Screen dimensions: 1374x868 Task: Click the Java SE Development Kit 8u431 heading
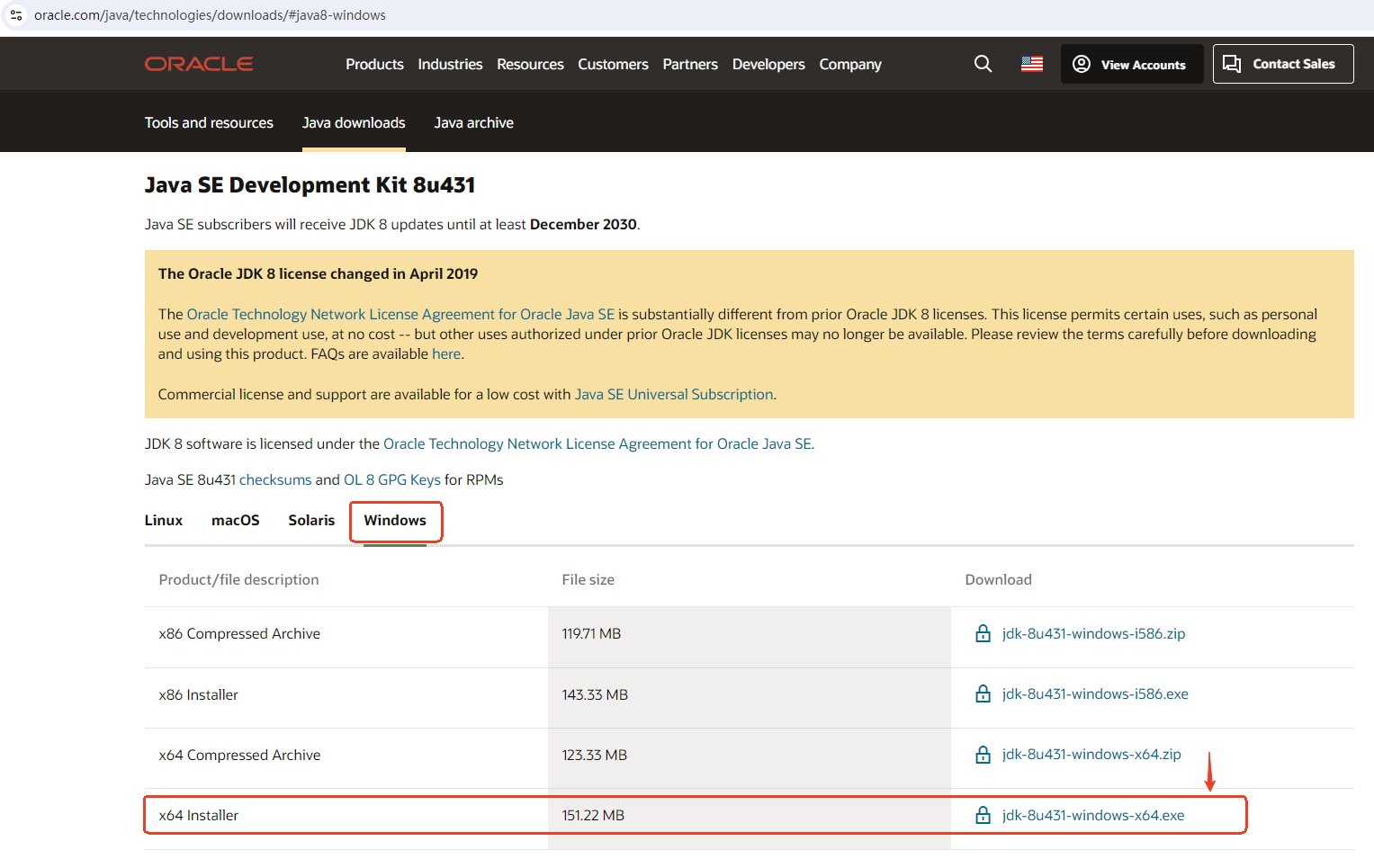click(x=310, y=184)
